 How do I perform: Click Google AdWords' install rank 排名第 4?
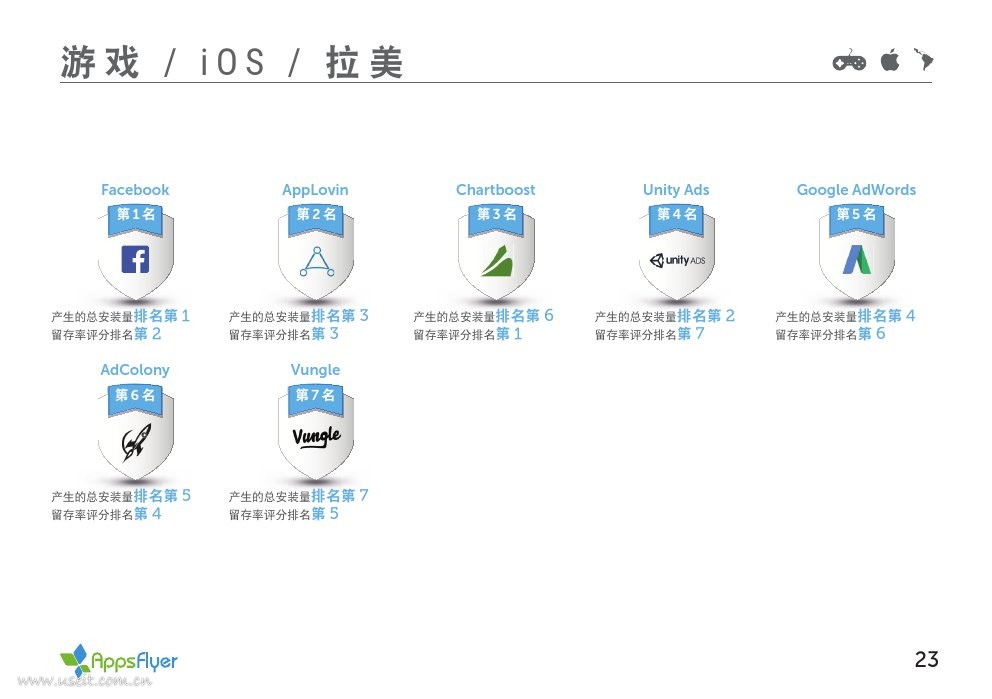[886, 315]
